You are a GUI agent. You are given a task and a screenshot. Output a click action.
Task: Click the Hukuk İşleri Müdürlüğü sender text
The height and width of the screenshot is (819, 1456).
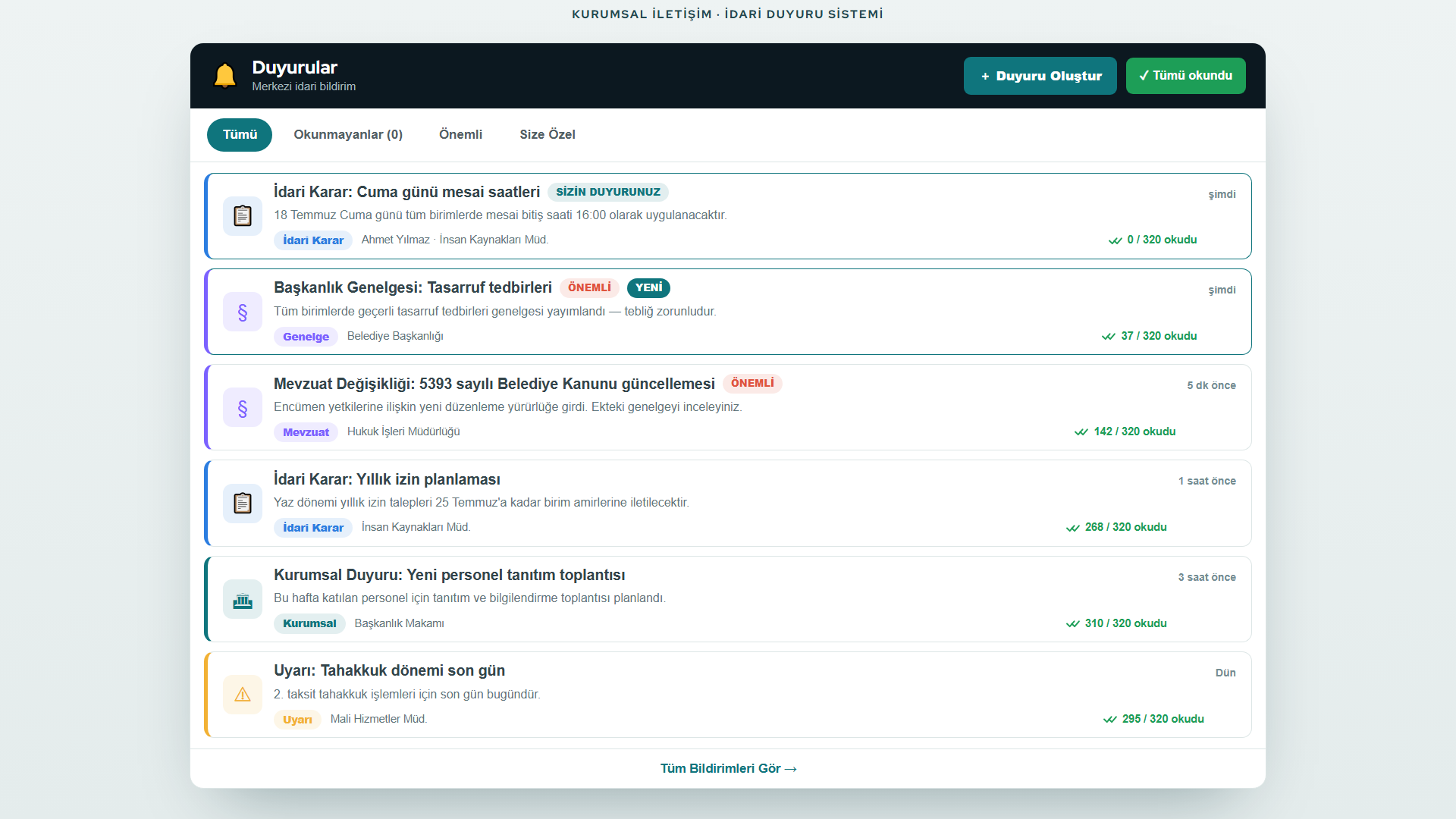(403, 431)
